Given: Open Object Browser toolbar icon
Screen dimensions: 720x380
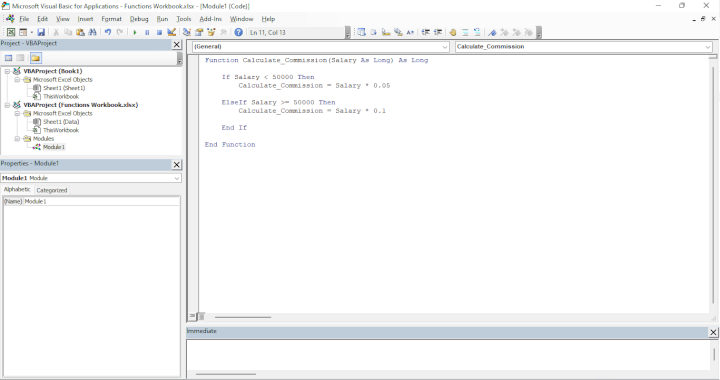Looking at the screenshot, I should point(211,32).
